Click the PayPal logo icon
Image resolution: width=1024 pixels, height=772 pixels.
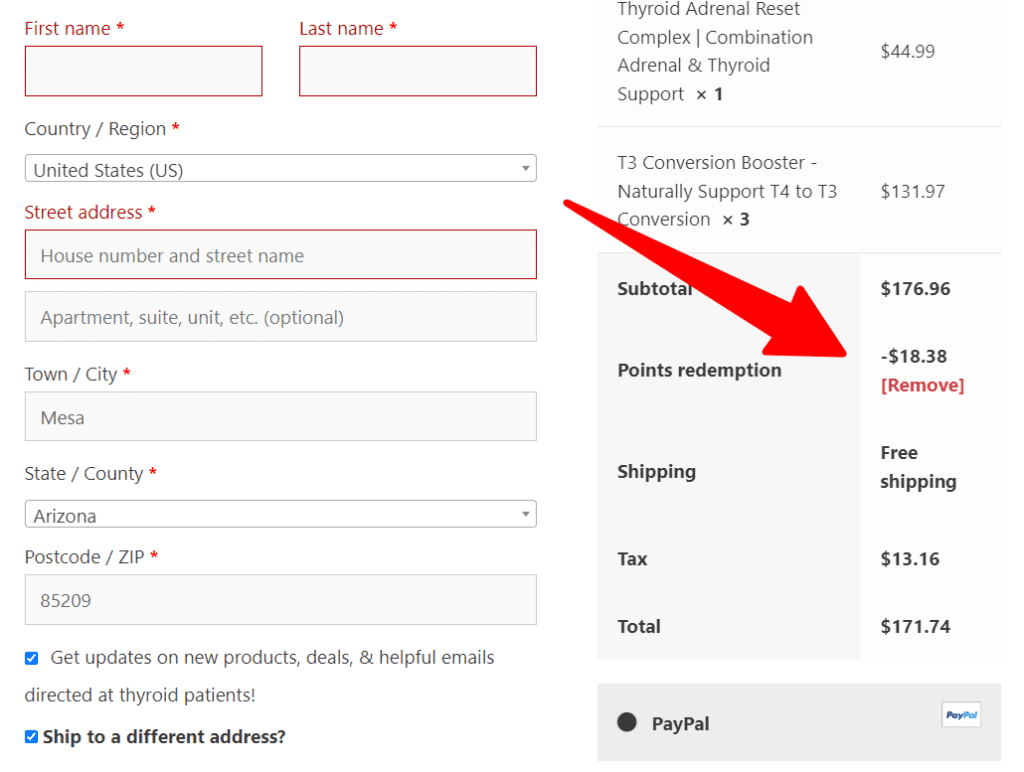pyautogui.click(x=961, y=715)
